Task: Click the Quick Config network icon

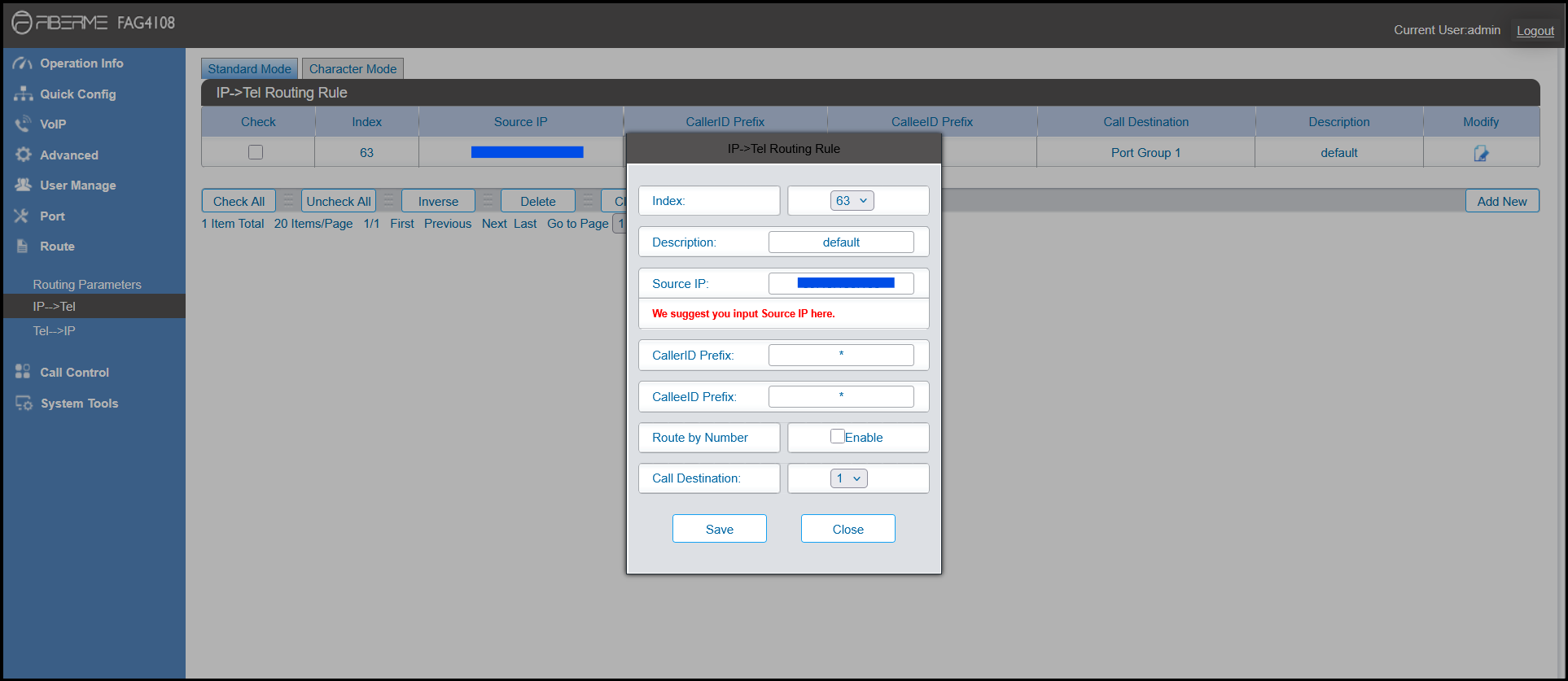Action: coord(23,94)
